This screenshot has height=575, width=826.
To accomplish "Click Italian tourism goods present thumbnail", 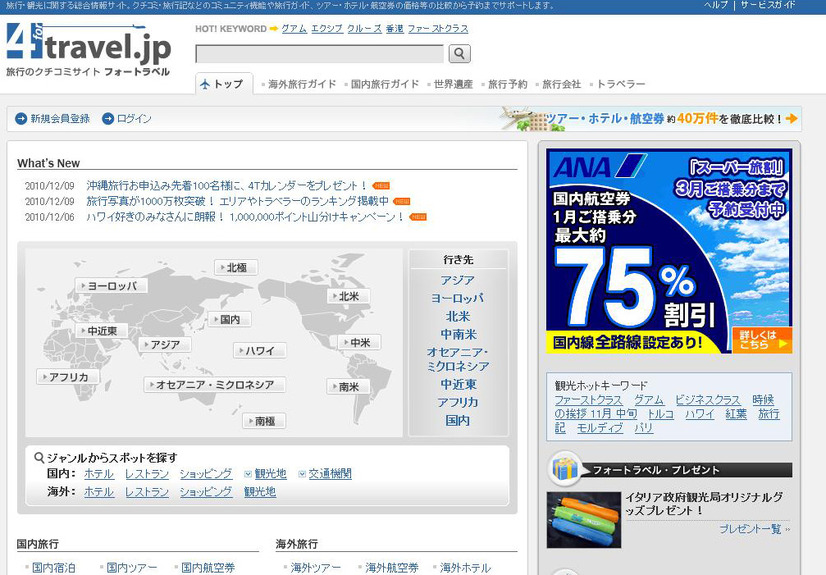I will click(584, 520).
